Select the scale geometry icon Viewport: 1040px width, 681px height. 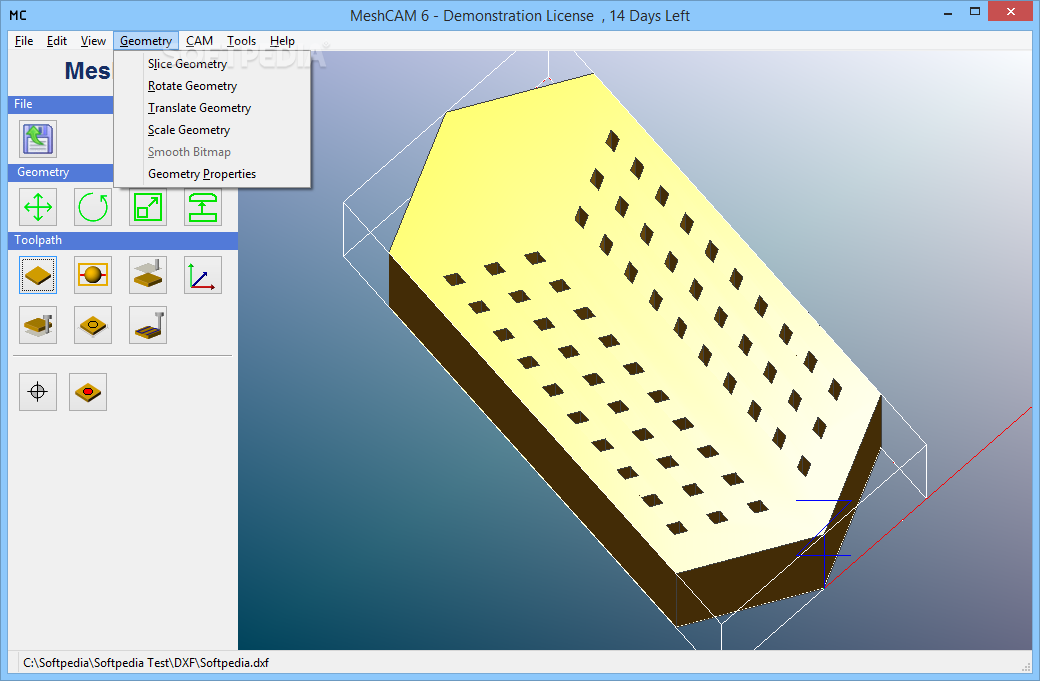(x=148, y=207)
